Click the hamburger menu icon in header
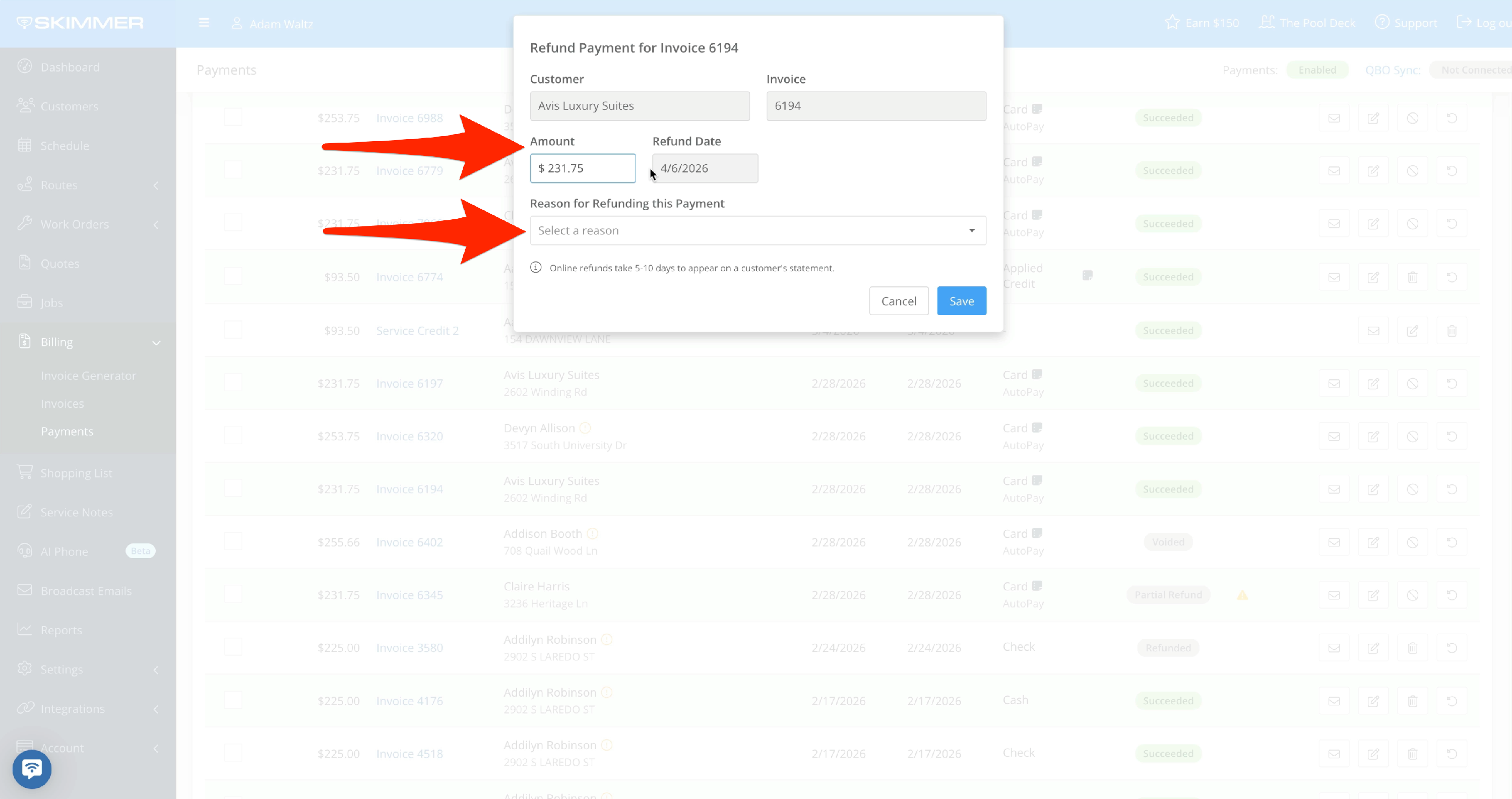Viewport: 1512px width, 799px height. tap(204, 23)
